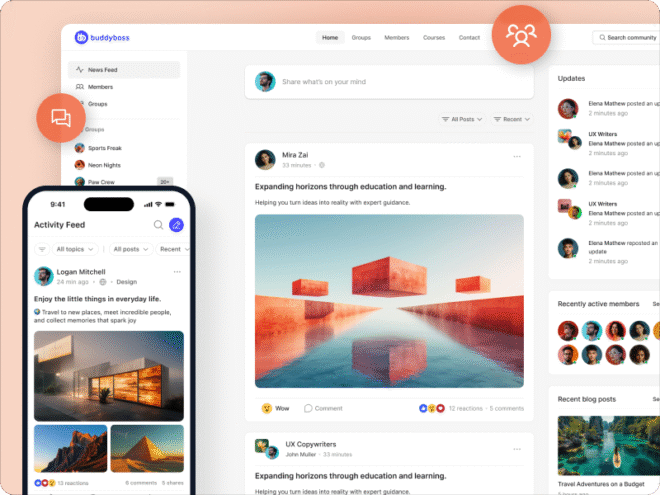The height and width of the screenshot is (495, 660).
Task: Tap the Design topic tag on phone
Action: (x=126, y=282)
